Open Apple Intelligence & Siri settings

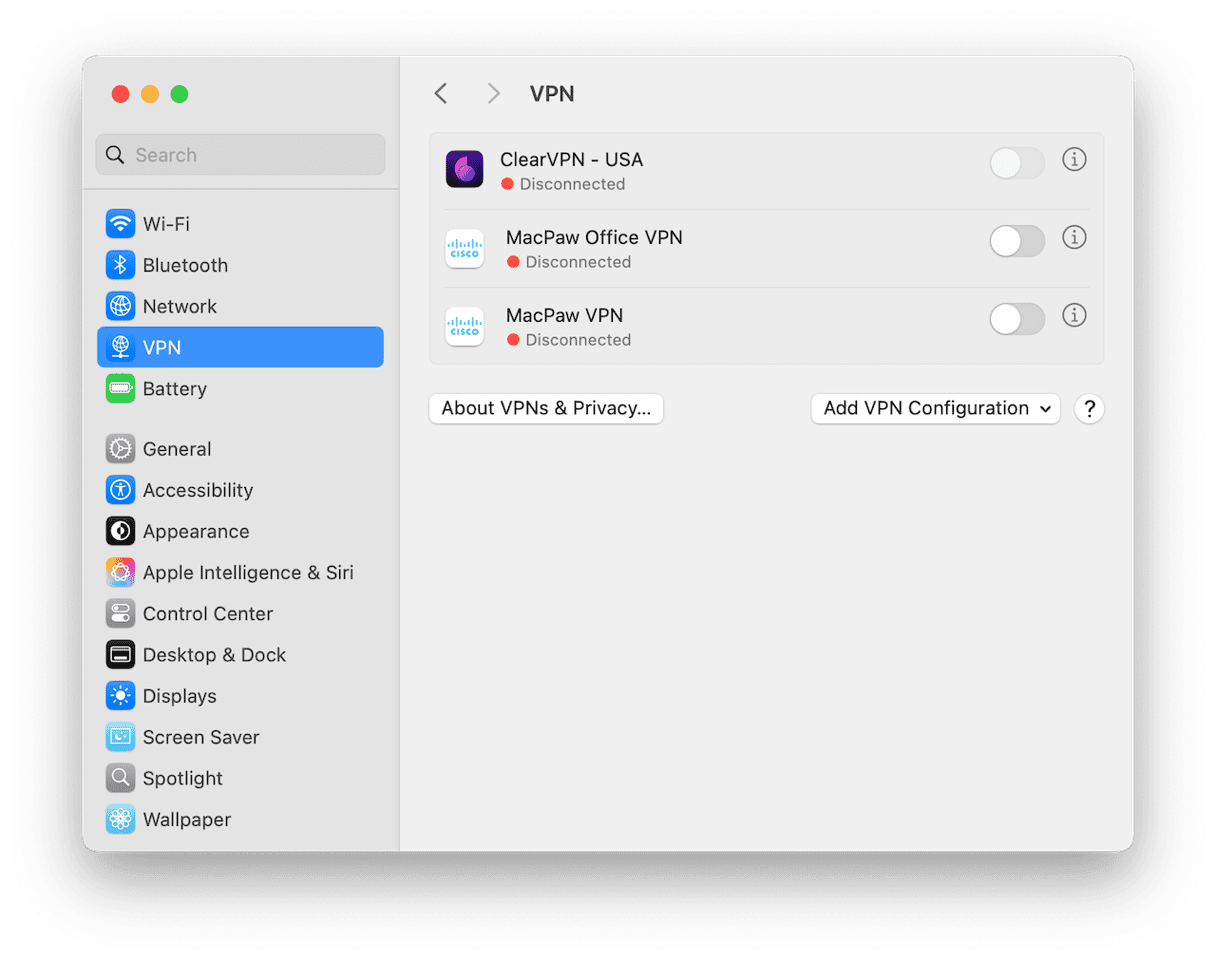[247, 573]
